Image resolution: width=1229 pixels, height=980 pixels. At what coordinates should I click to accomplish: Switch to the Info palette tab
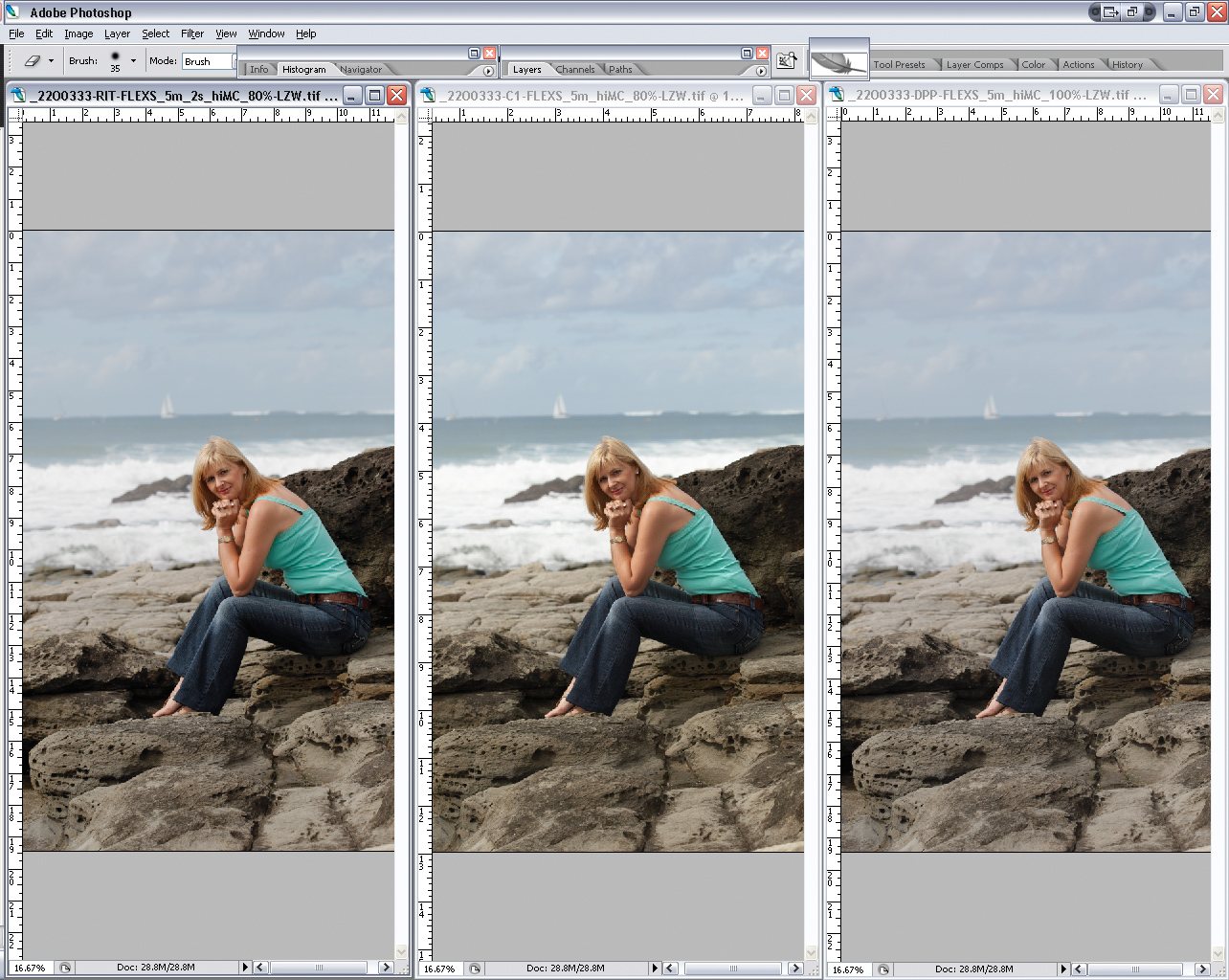click(258, 69)
